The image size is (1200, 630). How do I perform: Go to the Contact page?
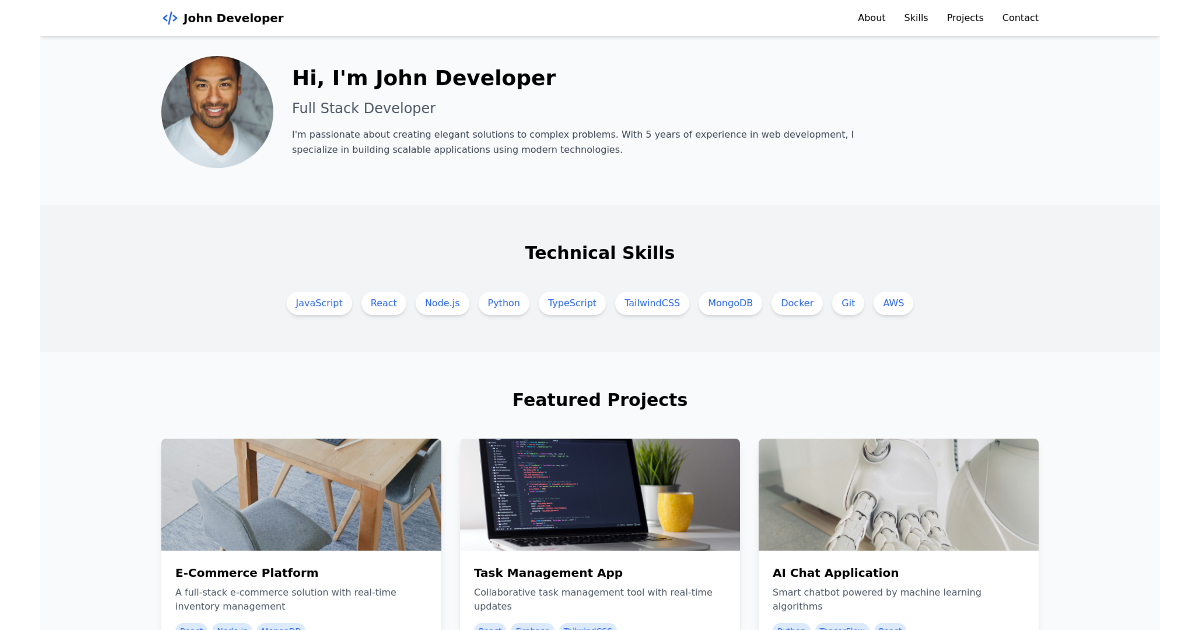click(x=1020, y=17)
